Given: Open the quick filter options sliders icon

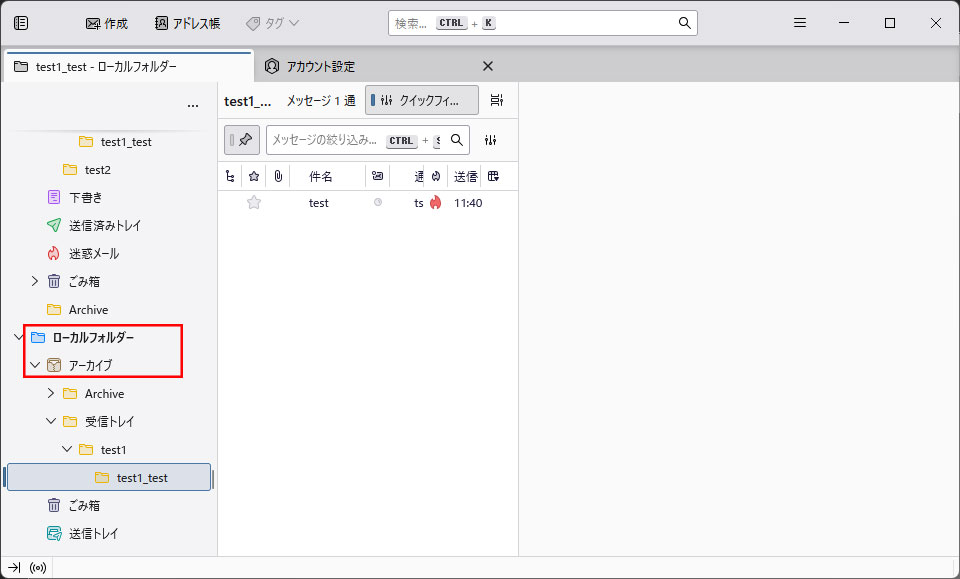Looking at the screenshot, I should click(x=490, y=140).
